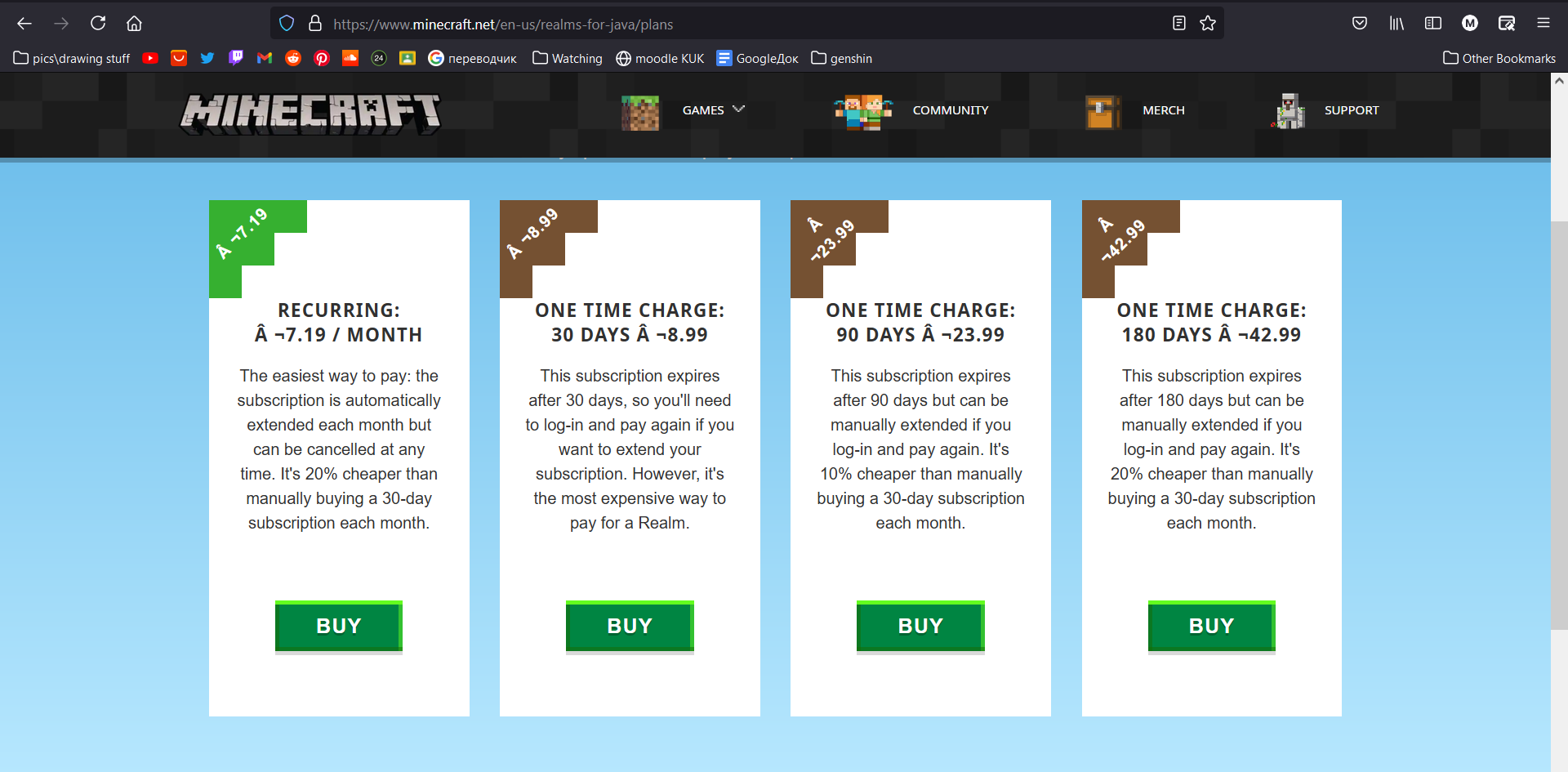Open the moodle KUK bookmark
Viewport: 1568px width, 772px height.
[x=660, y=58]
